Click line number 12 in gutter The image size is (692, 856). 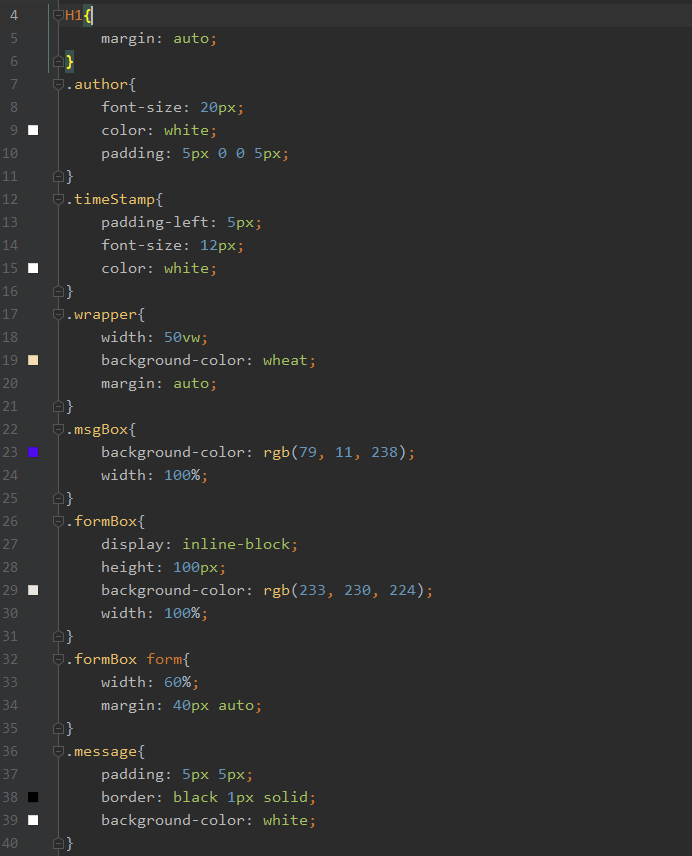[10, 199]
